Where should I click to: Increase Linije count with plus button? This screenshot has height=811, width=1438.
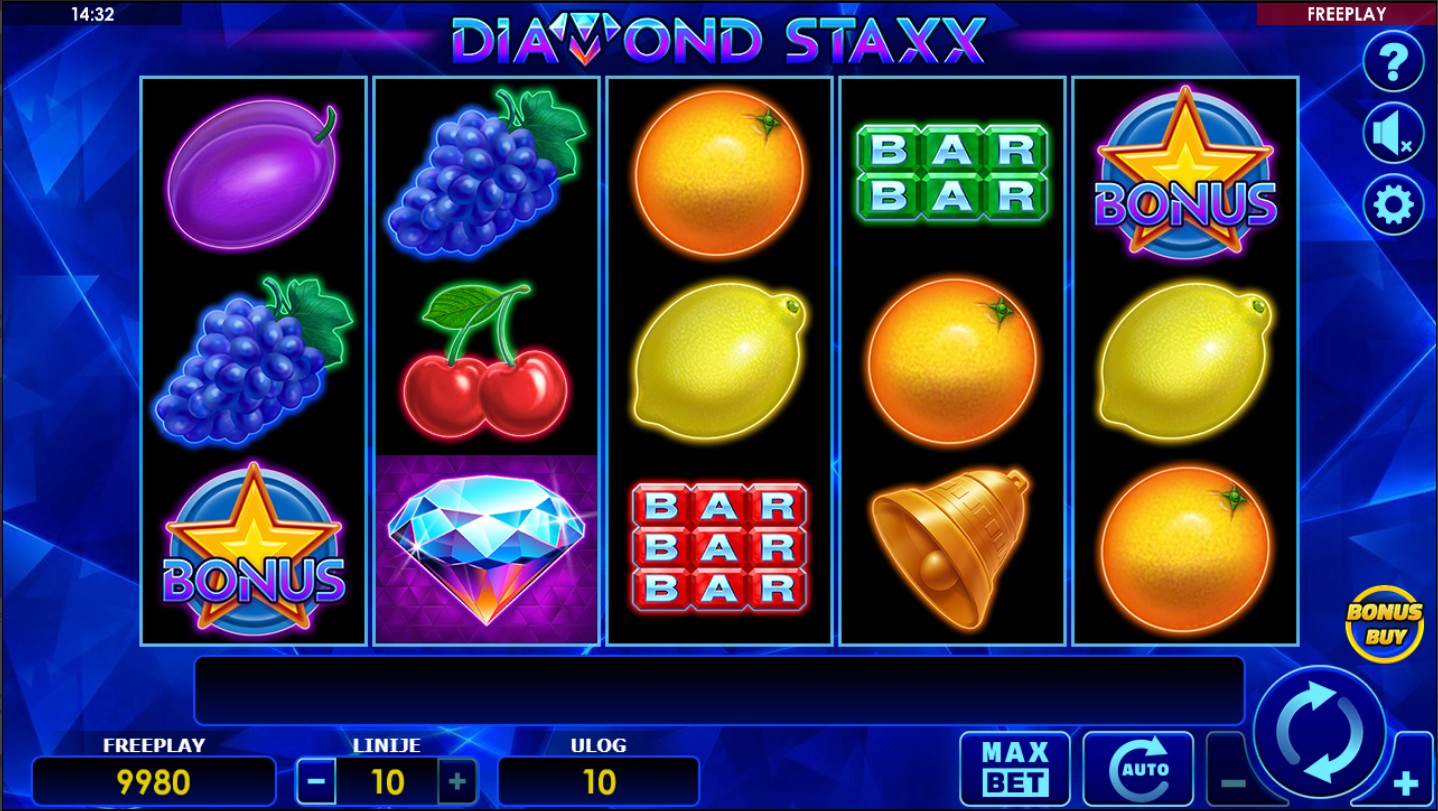(x=457, y=781)
